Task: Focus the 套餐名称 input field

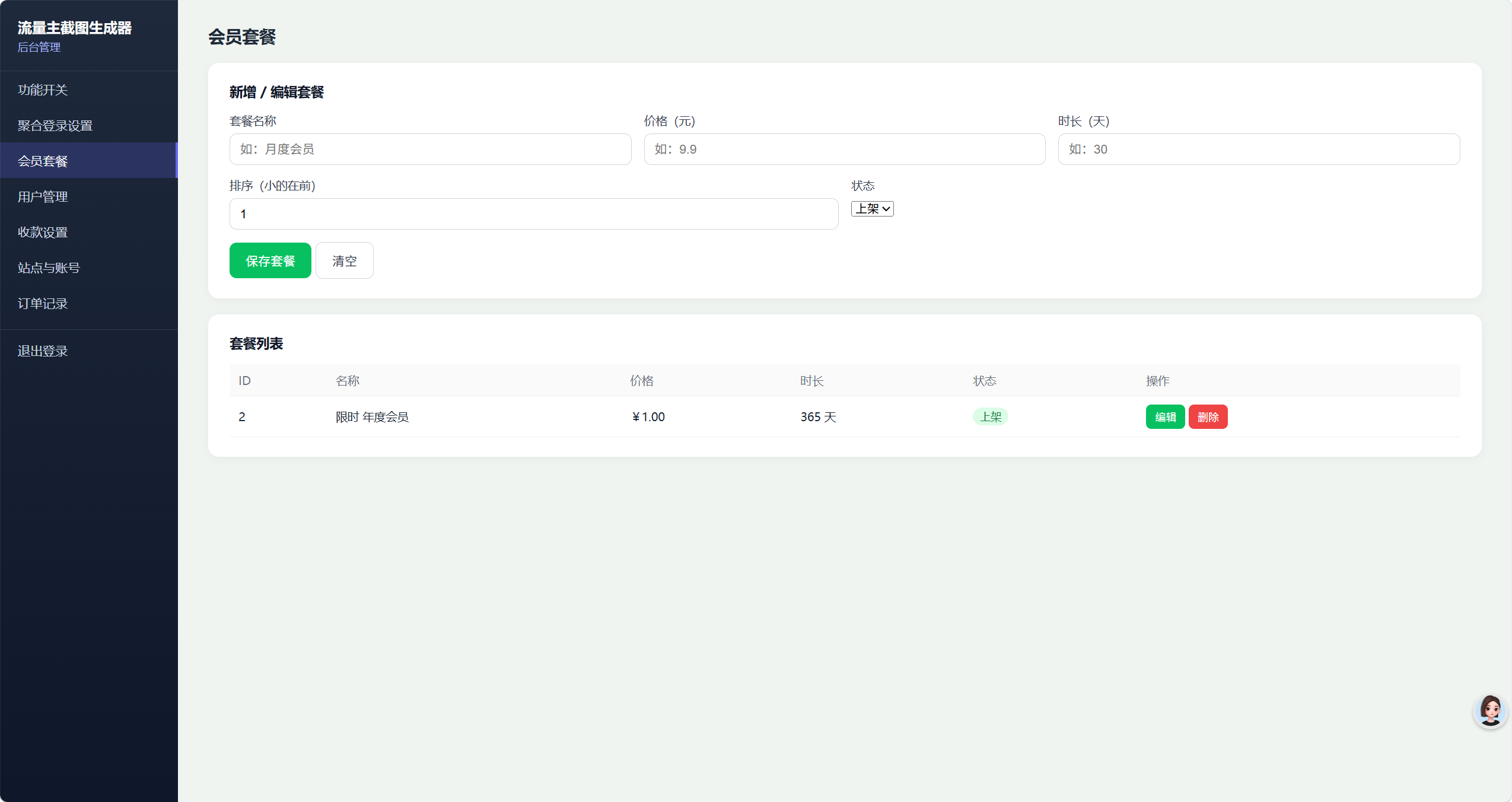Action: click(430, 149)
